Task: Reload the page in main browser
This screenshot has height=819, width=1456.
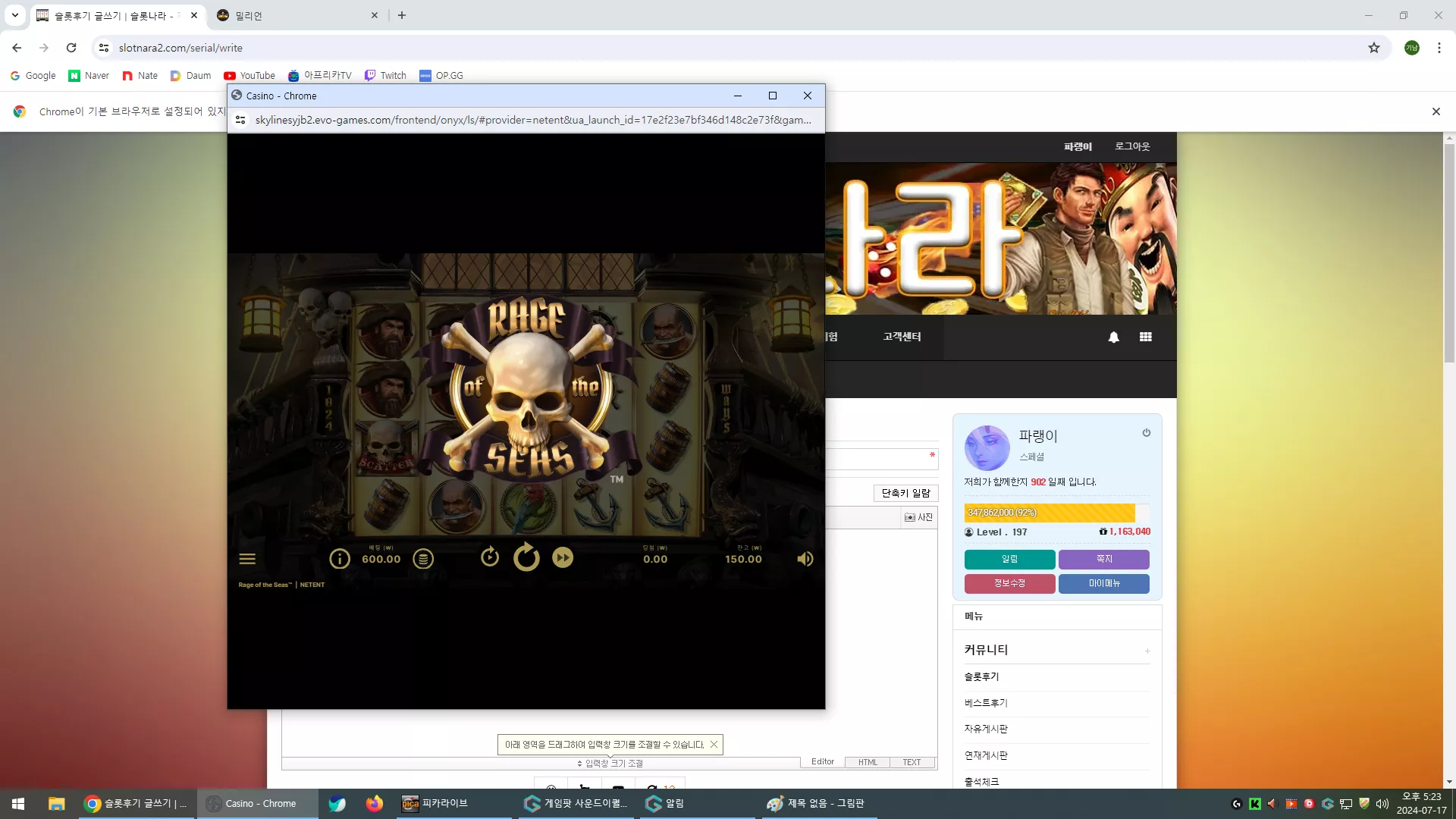Action: tap(71, 48)
